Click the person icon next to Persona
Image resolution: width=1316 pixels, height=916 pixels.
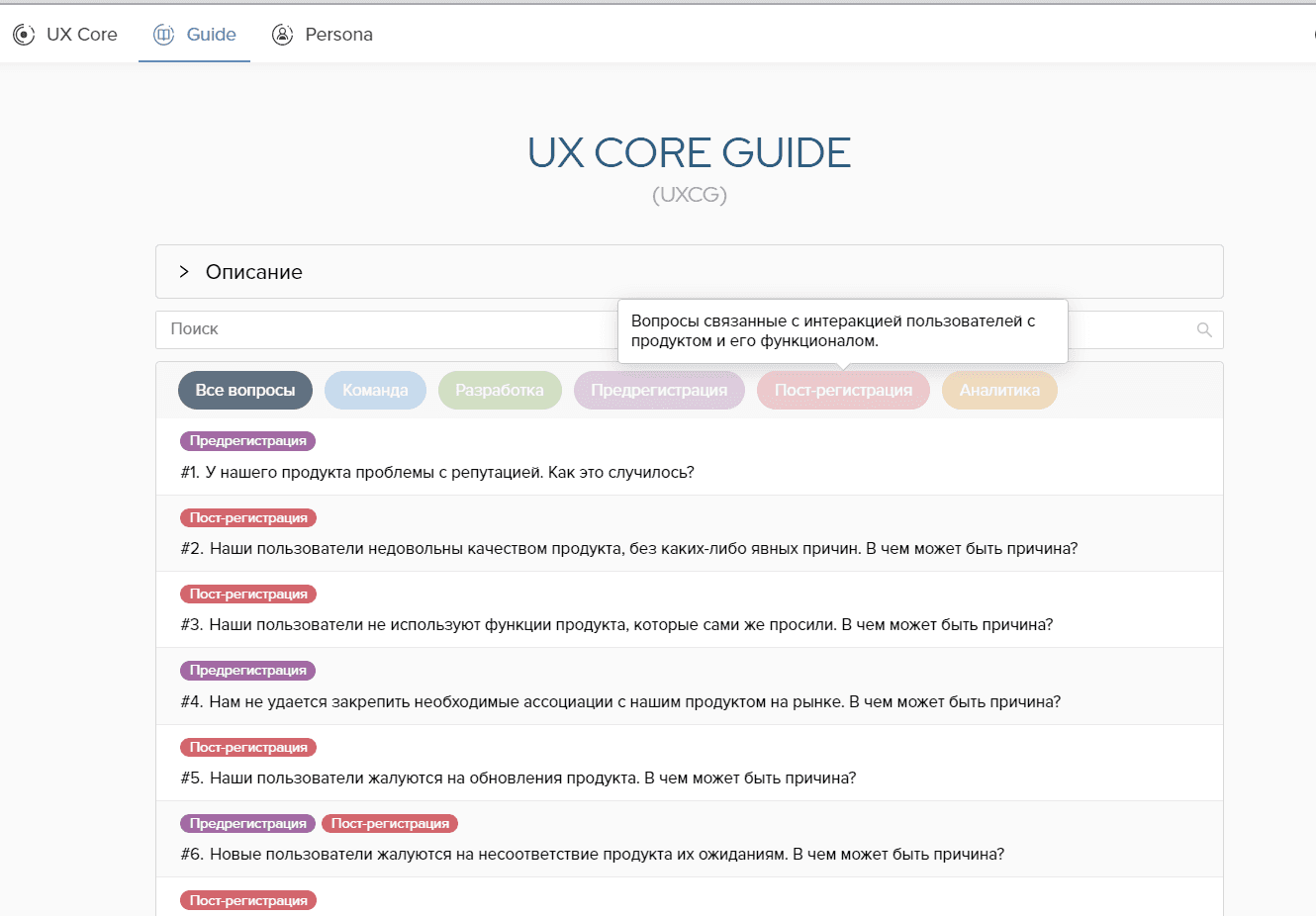pos(282,34)
